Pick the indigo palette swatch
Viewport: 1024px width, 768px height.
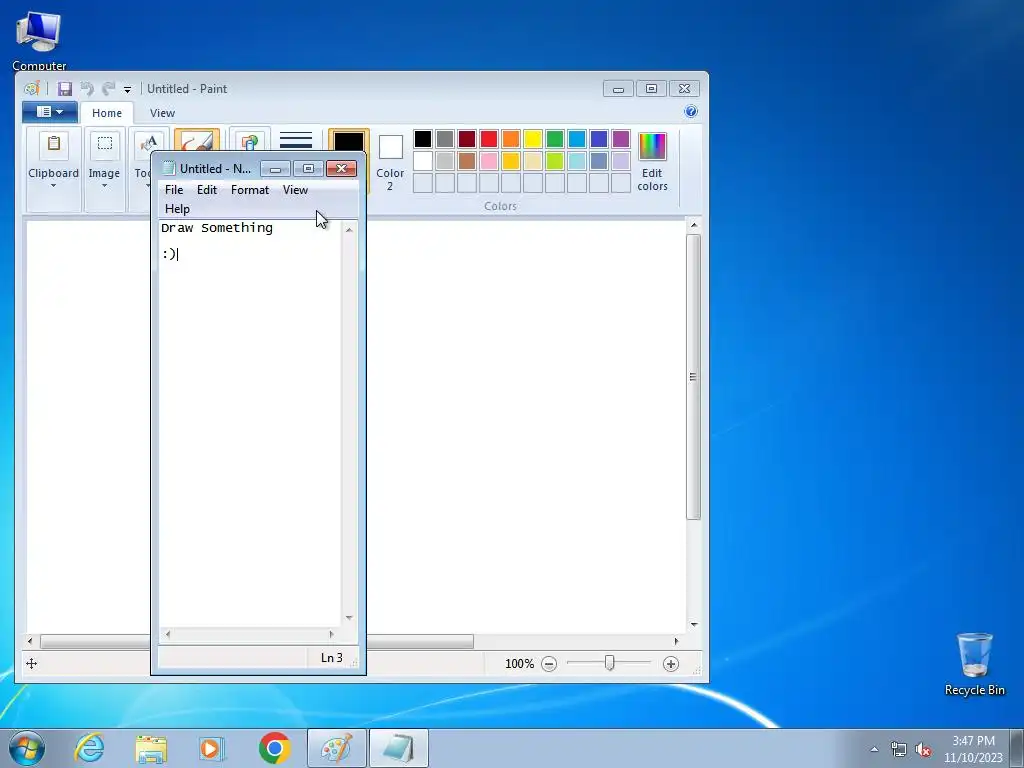pyautogui.click(x=599, y=138)
